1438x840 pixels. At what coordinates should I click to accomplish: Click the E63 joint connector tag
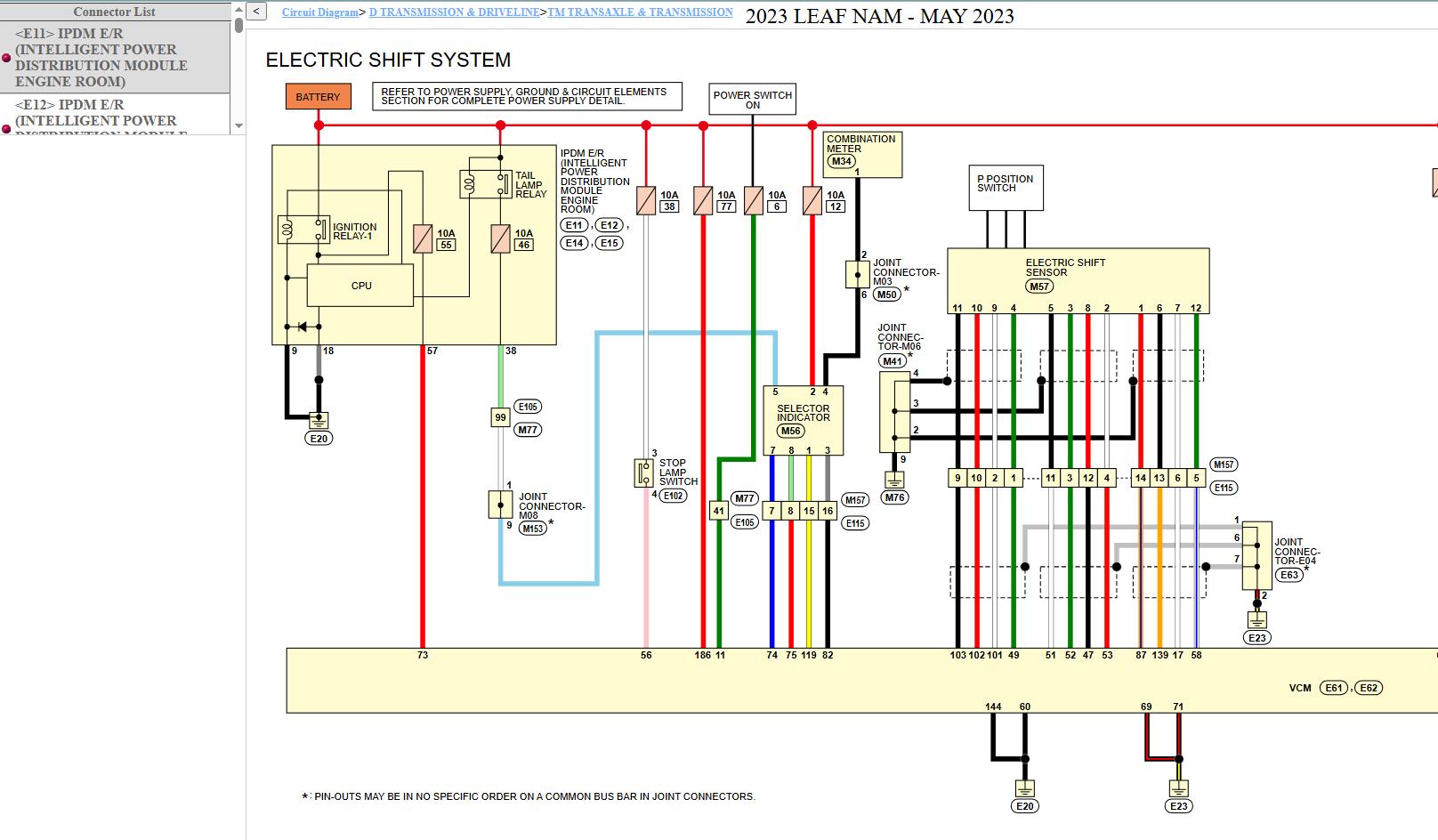tap(1289, 575)
